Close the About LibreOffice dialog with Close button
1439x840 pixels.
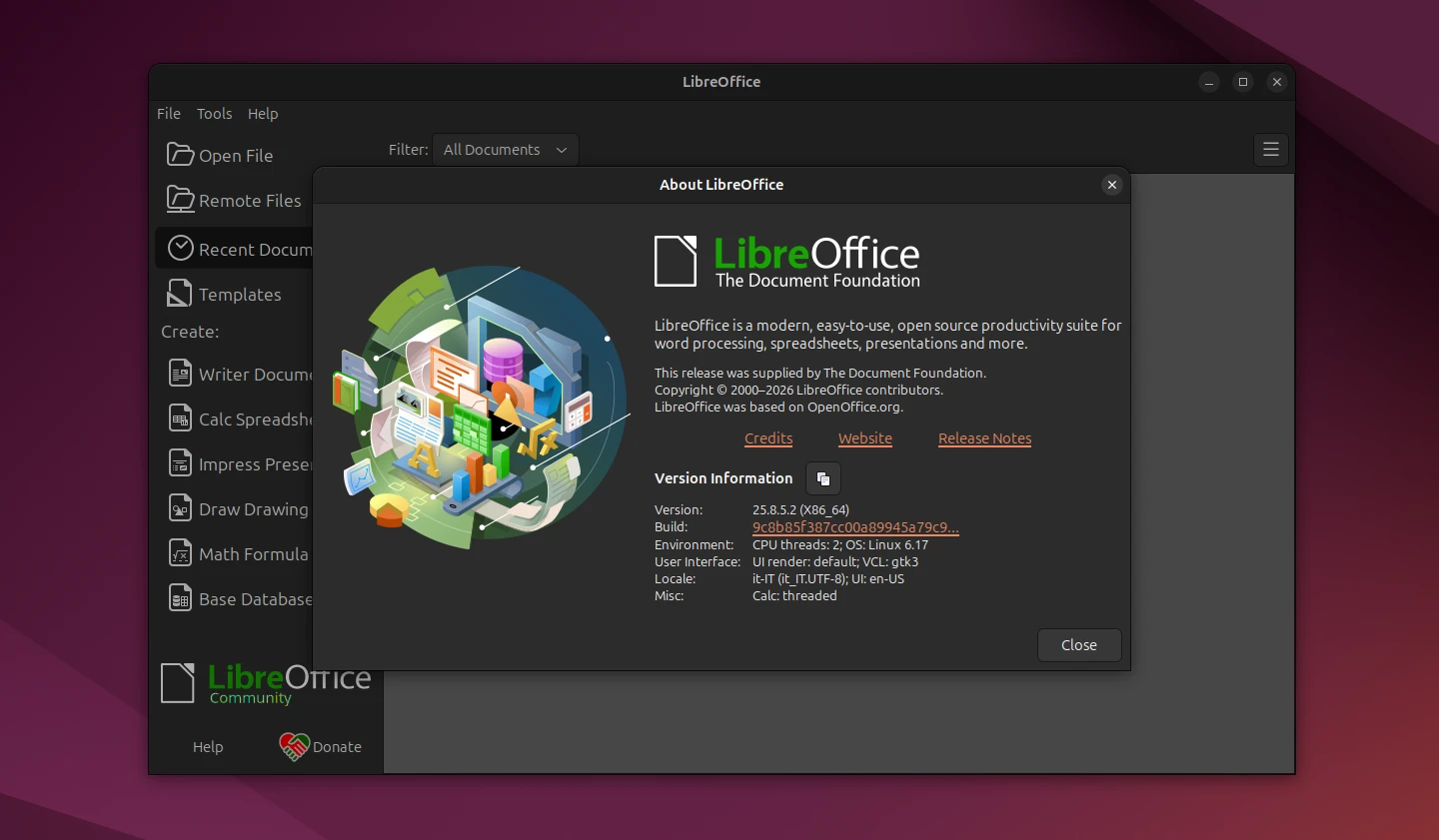[1079, 644]
